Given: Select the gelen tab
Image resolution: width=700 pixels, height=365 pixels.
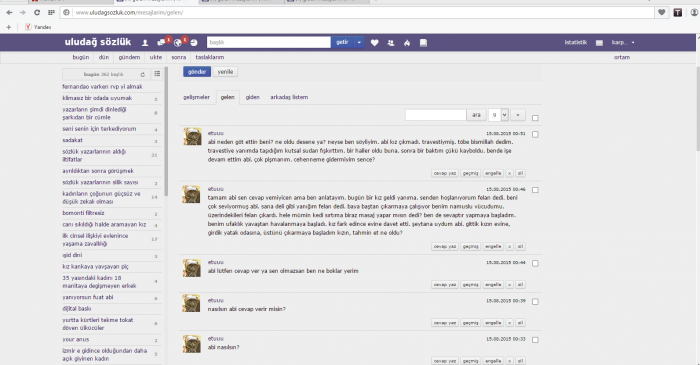Looking at the screenshot, I should pyautogui.click(x=228, y=97).
